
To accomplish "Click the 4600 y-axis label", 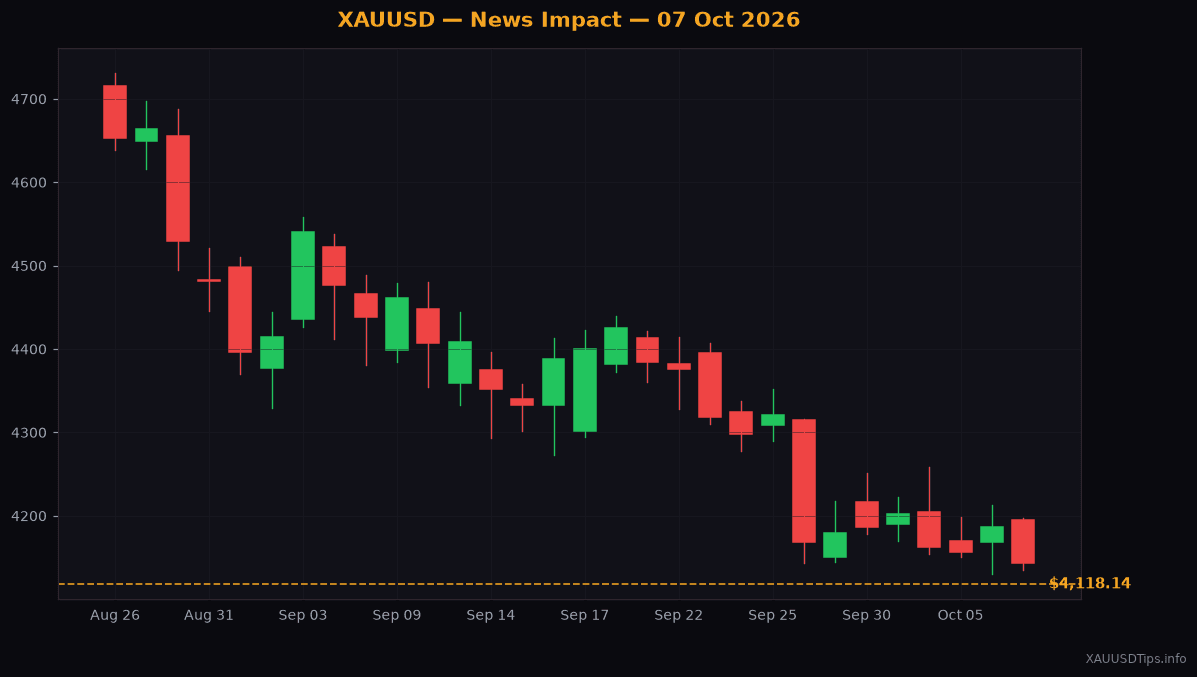I will point(29,183).
